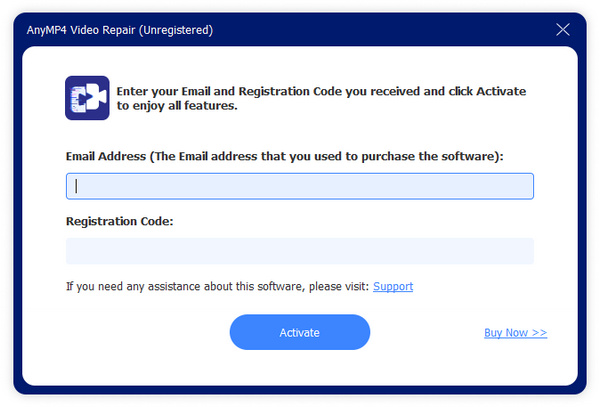Follow the Buy Now >> link
Viewport: 600px width, 407px height.
click(x=515, y=333)
